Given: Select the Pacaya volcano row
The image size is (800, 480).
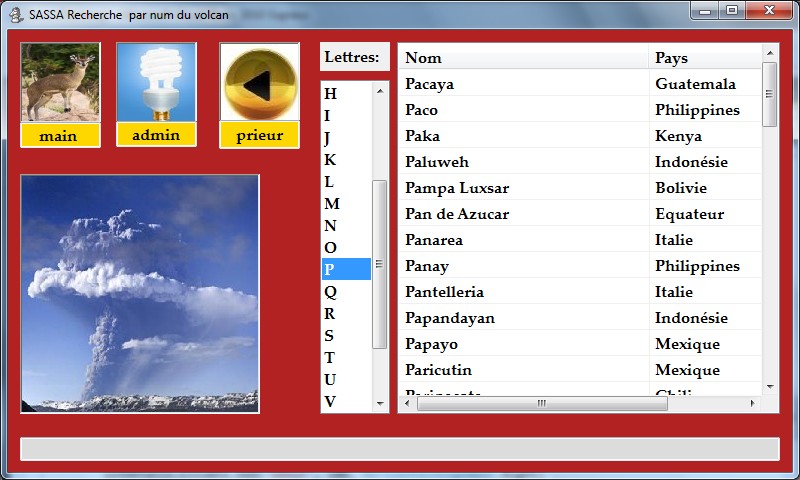Looking at the screenshot, I should [523, 84].
